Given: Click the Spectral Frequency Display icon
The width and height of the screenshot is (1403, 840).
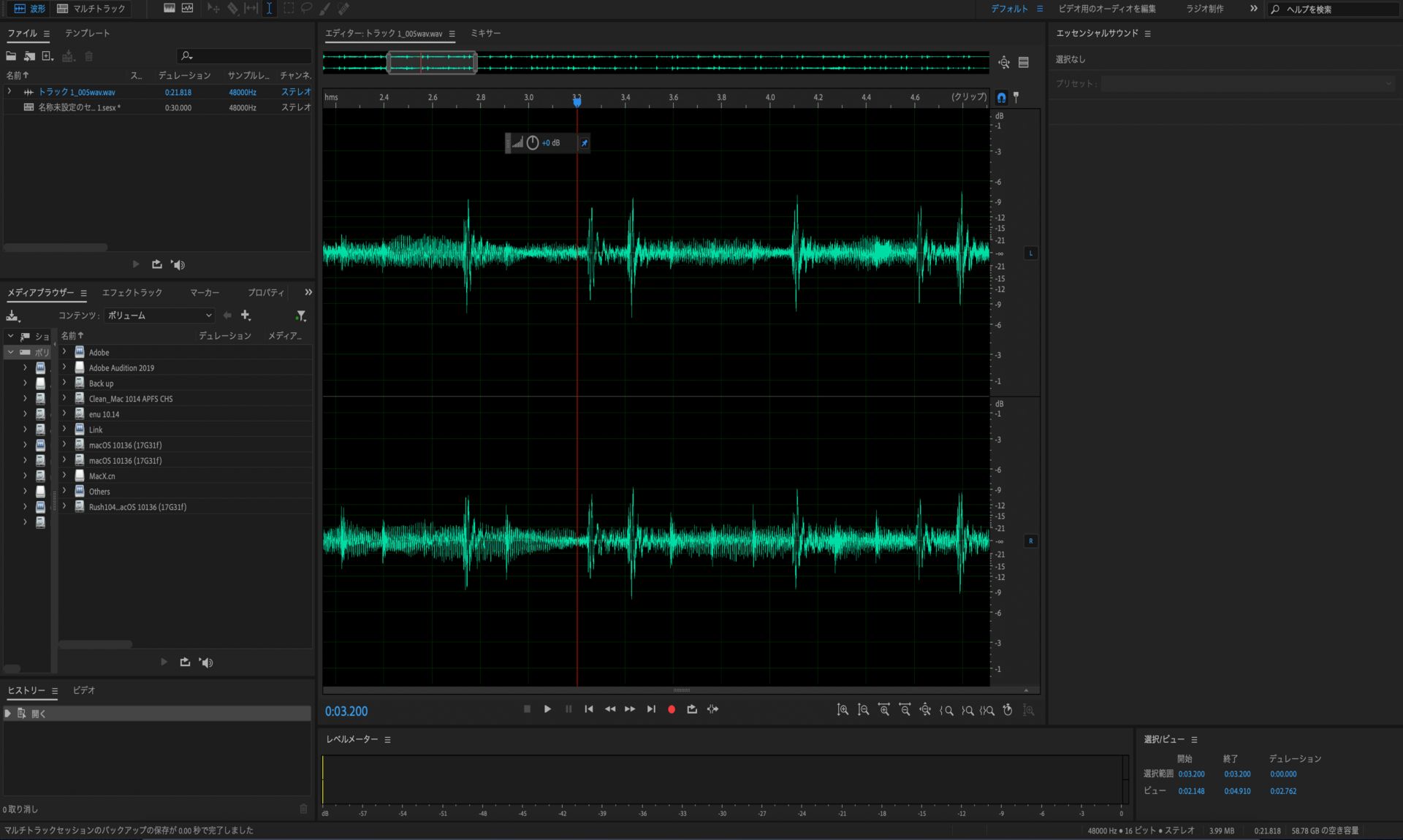Looking at the screenshot, I should [x=170, y=9].
